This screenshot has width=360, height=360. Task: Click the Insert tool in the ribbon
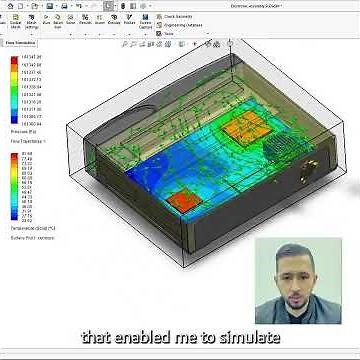tap(99, 20)
